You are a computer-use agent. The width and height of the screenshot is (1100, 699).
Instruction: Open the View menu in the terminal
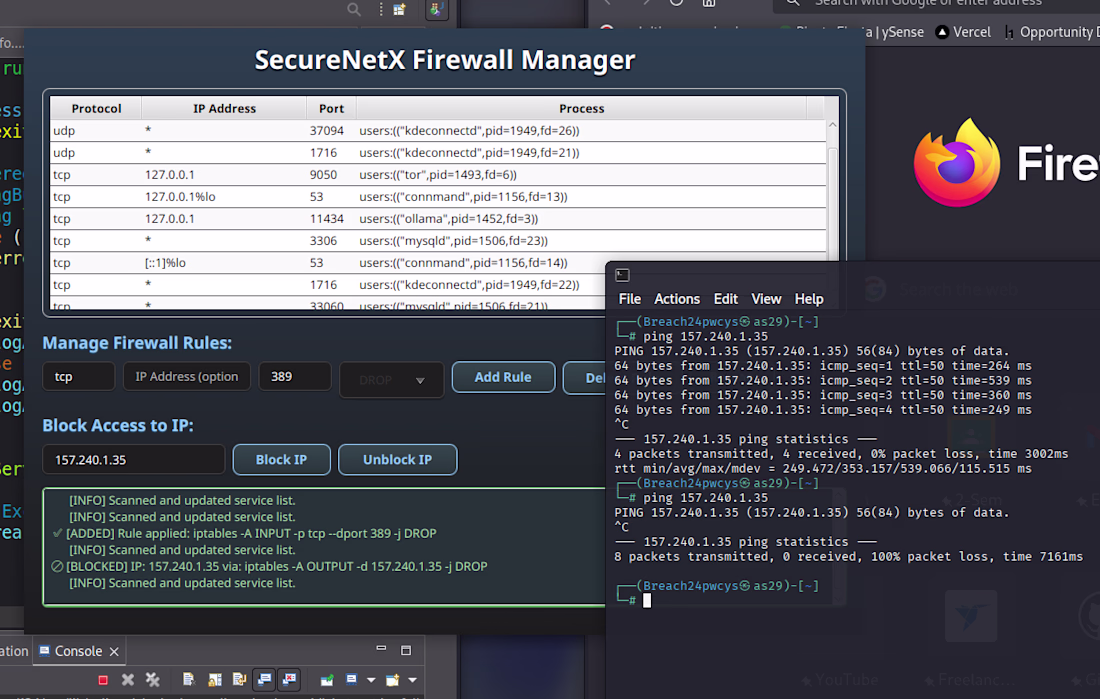(x=766, y=299)
